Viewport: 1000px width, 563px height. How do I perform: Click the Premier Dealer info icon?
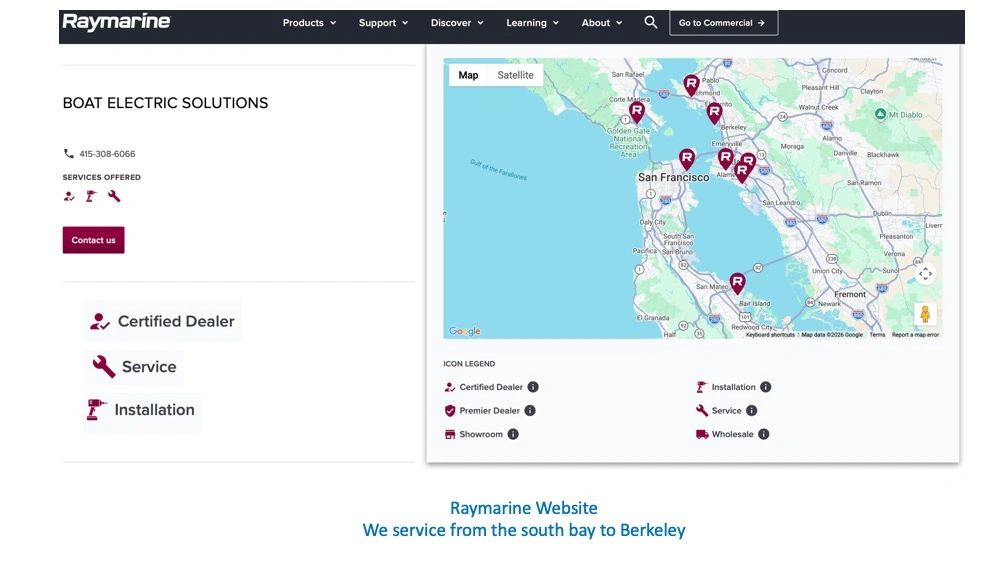click(530, 410)
